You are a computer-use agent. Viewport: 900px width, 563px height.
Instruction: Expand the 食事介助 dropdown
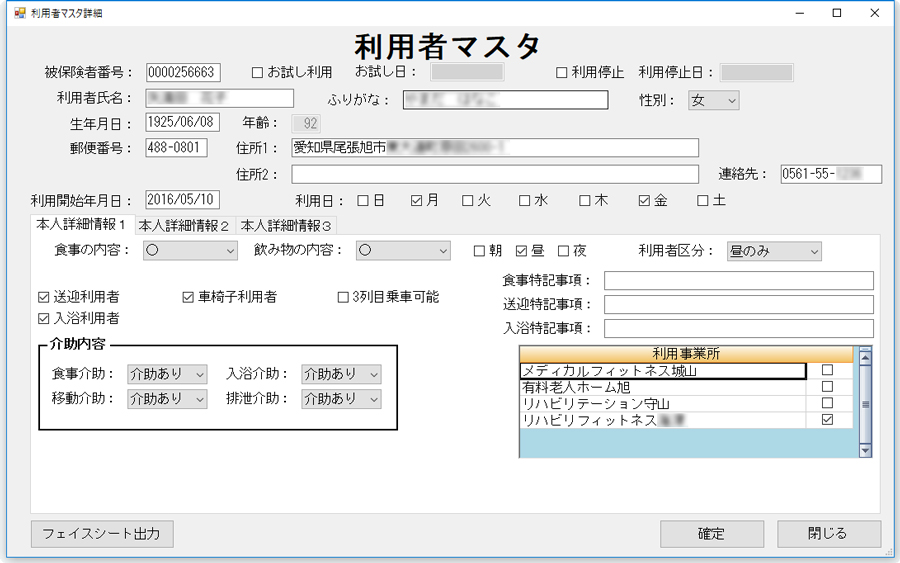point(167,374)
